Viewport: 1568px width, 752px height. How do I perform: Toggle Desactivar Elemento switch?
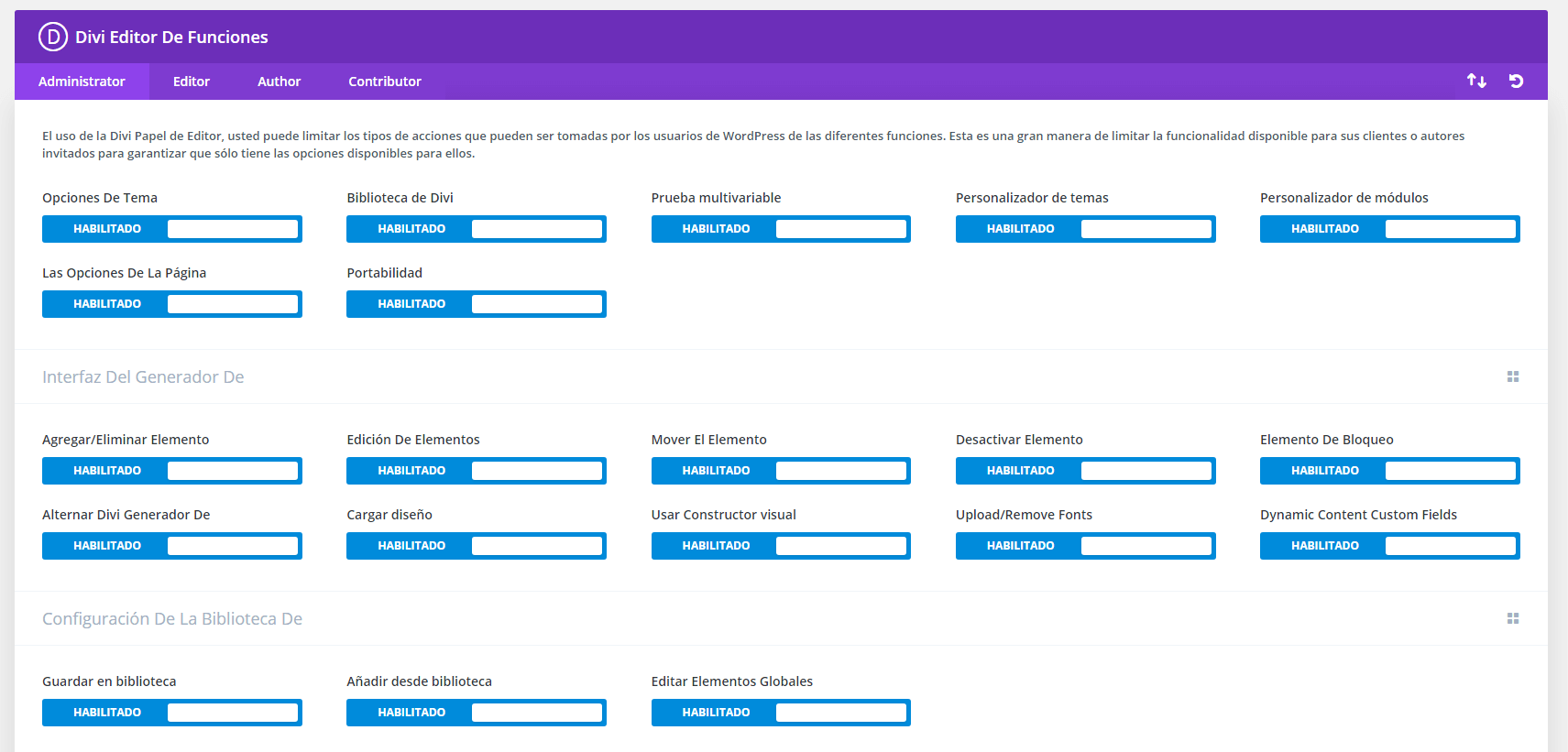point(1086,471)
